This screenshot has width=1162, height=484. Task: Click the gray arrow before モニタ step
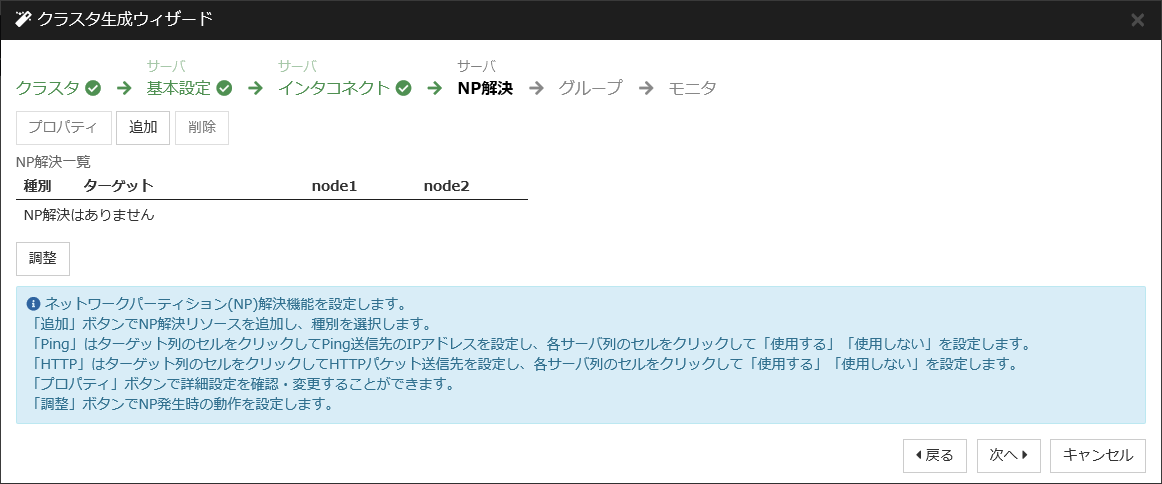point(646,88)
